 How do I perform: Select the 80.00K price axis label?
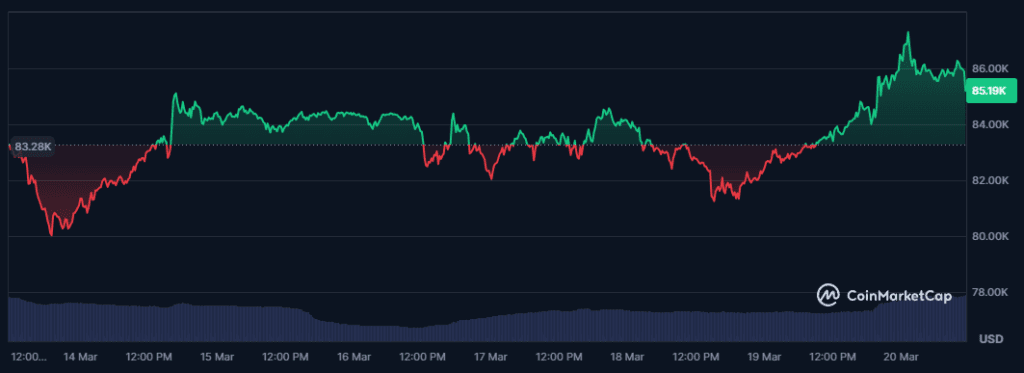(x=991, y=236)
